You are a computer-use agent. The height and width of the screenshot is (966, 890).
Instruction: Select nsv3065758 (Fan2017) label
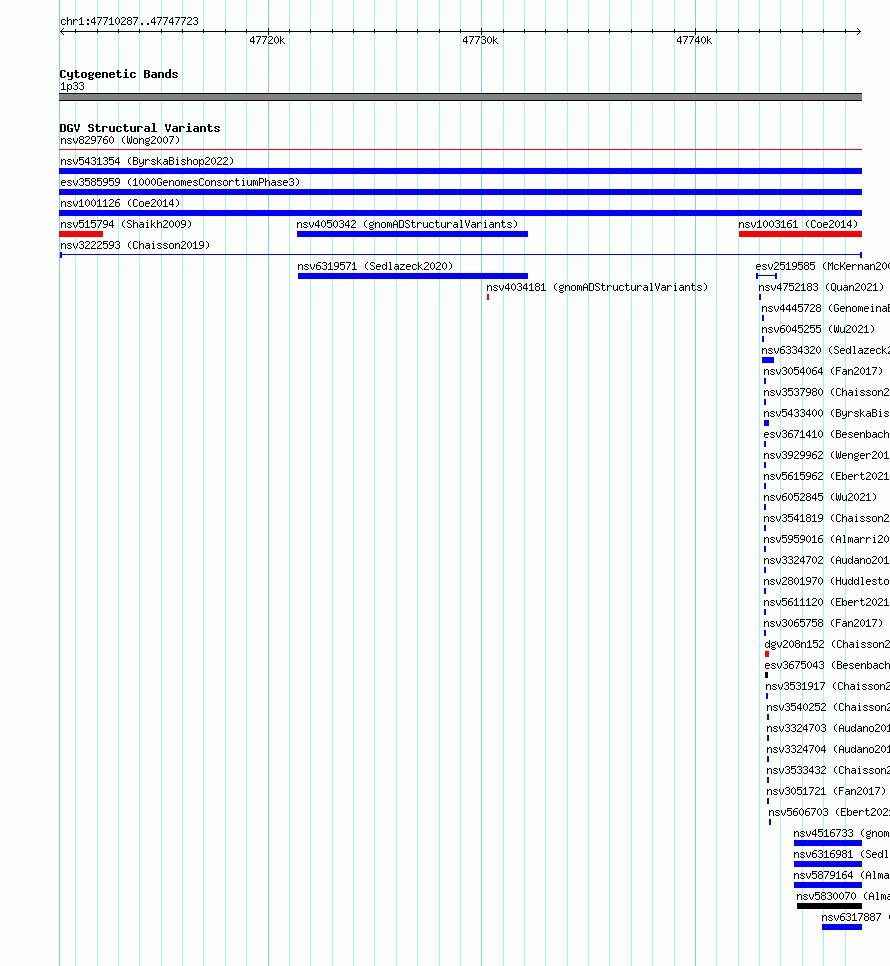823,623
